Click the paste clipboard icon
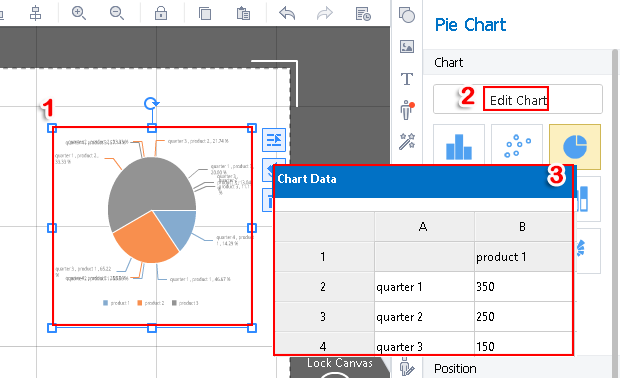Viewport: 620px width, 378px height. (x=243, y=13)
